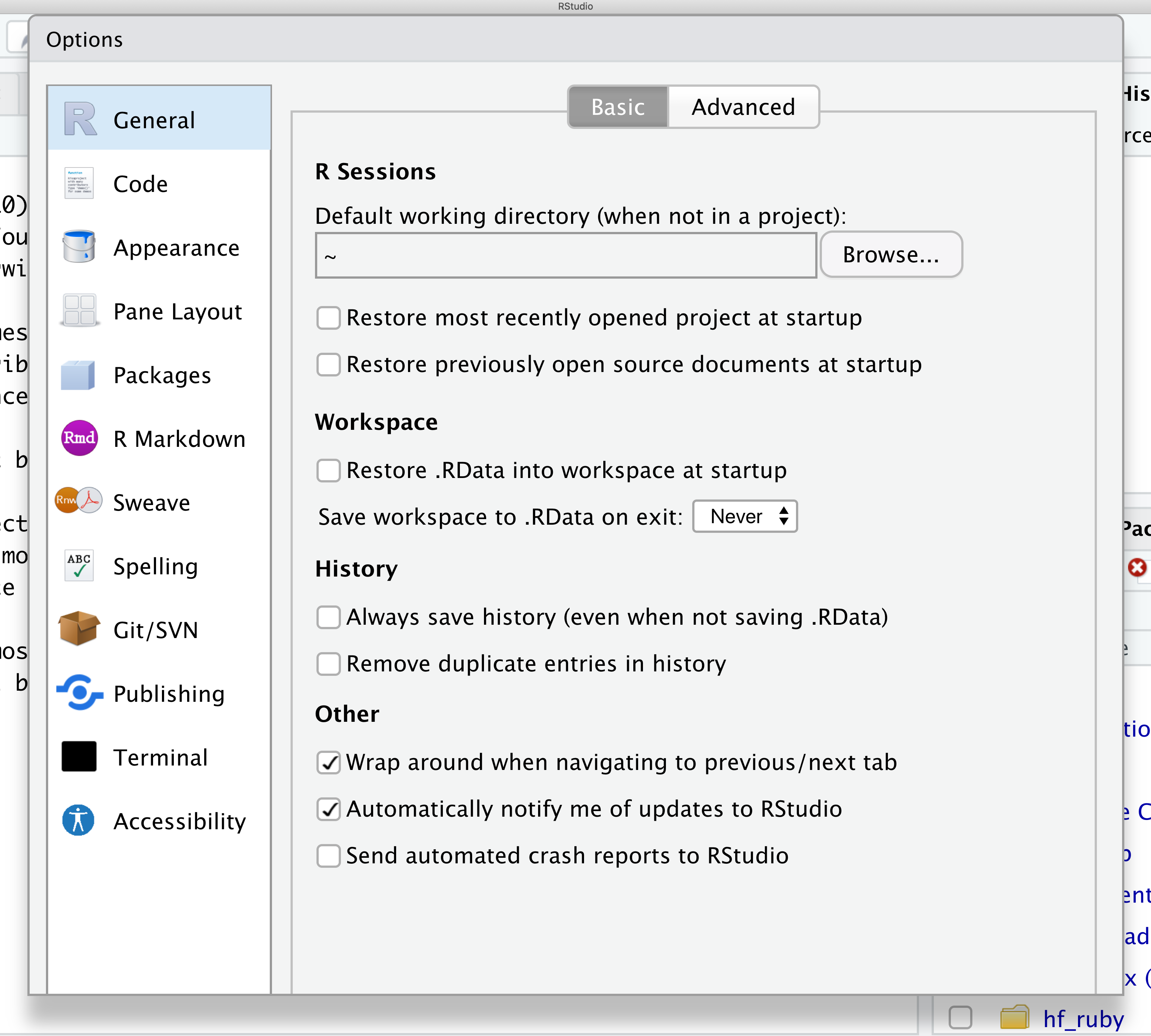Enable restore most recently opened project
Viewport: 1151px width, 1036px height.
tap(328, 318)
